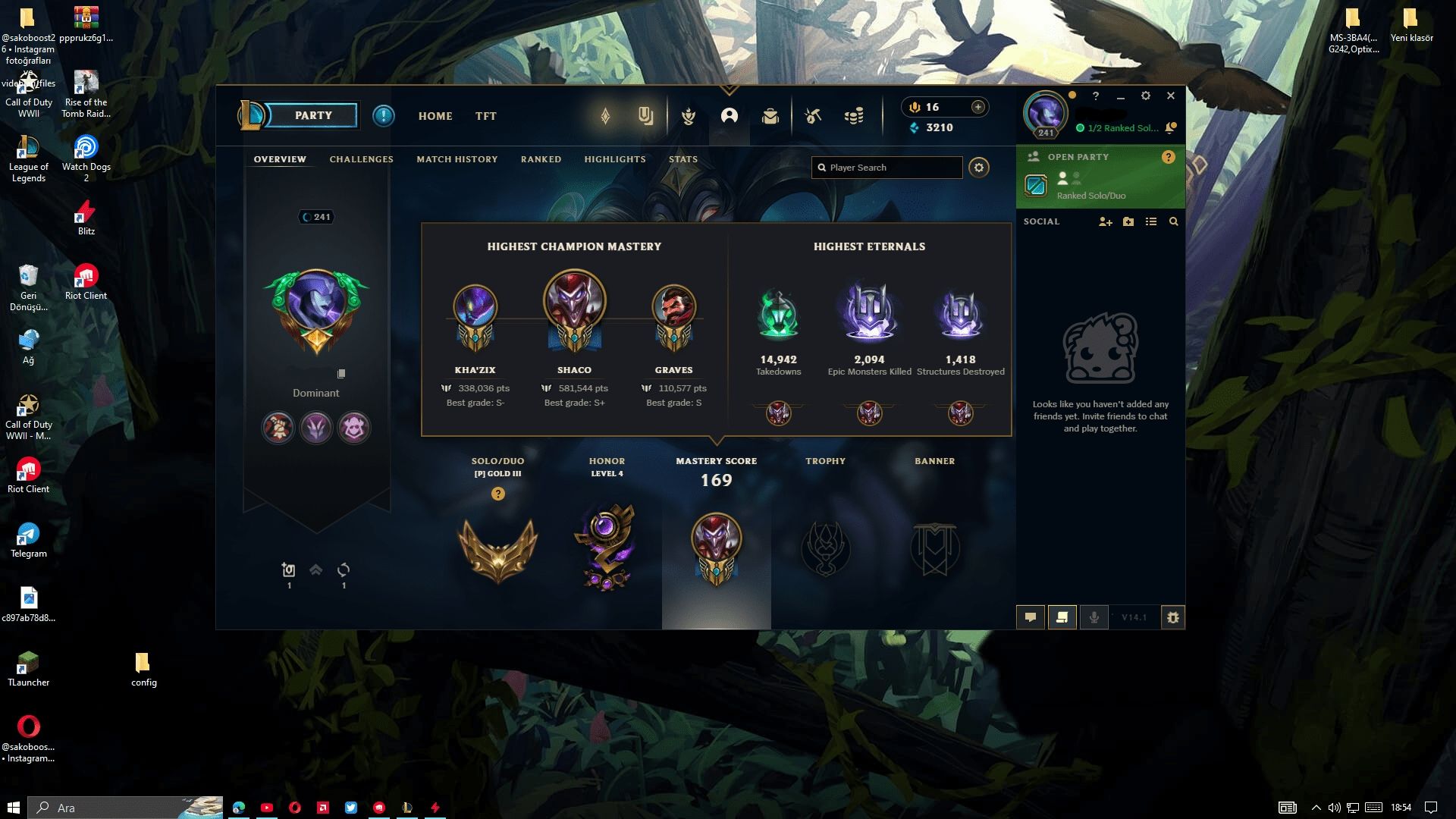Screen dimensions: 1456x819
Task: Open the YouTube icon on the taskbar
Action: click(267, 808)
